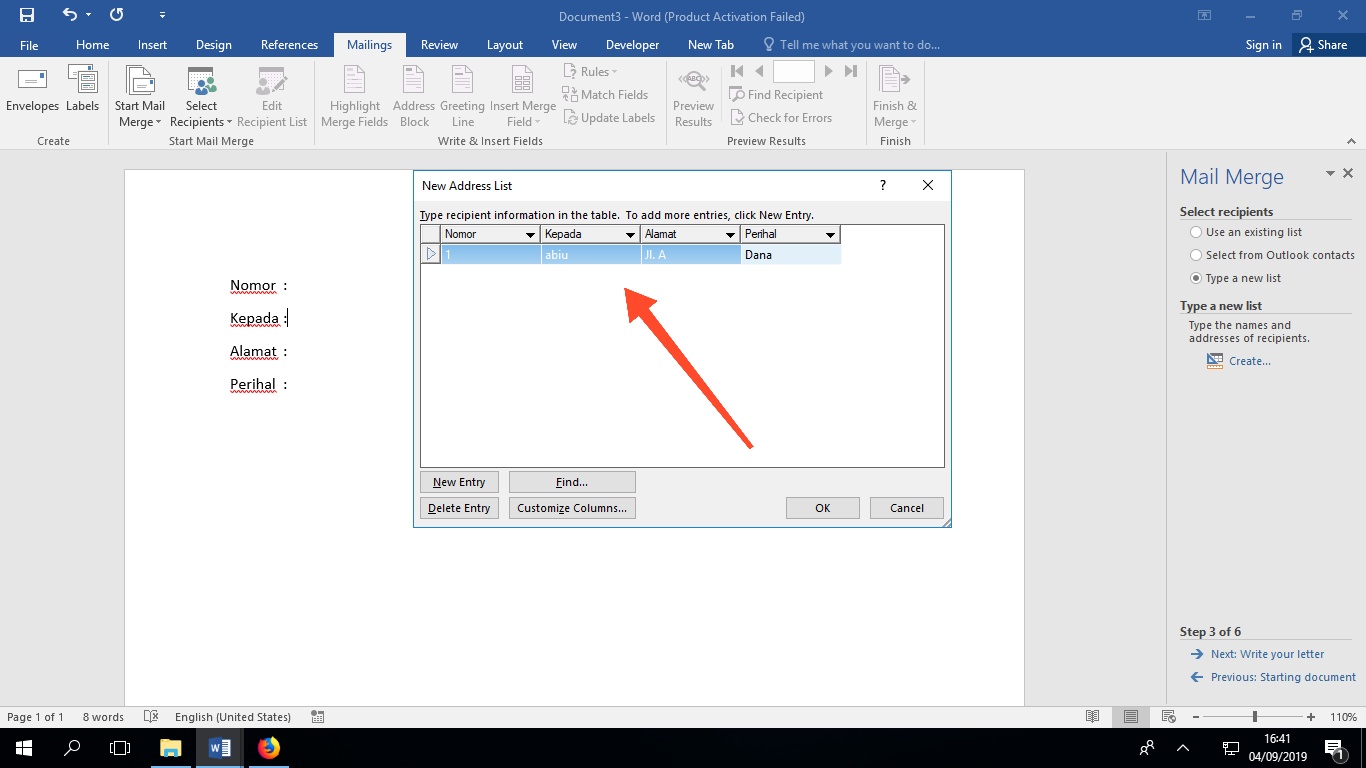Click the Save icon in the title bar

(x=27, y=16)
